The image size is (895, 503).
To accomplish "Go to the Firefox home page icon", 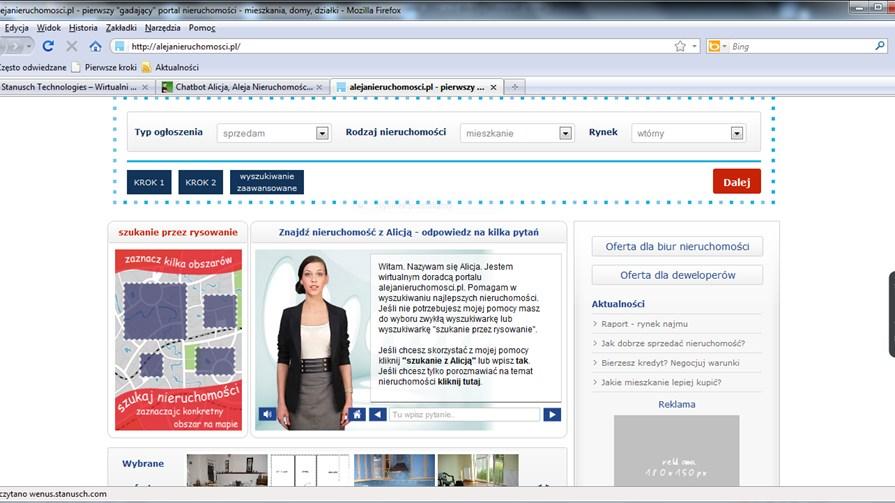I will [x=95, y=46].
